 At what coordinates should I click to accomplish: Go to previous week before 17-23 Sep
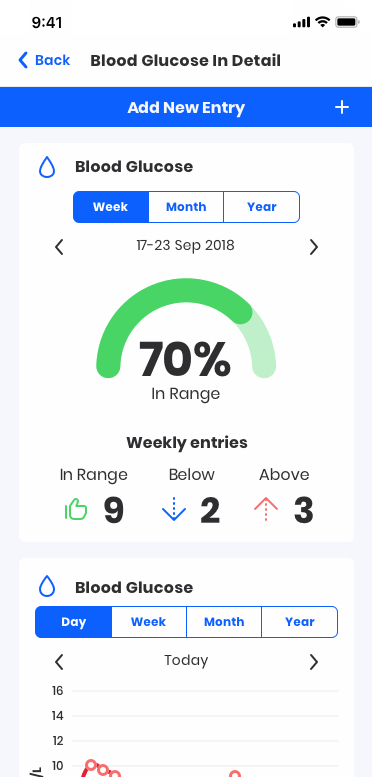click(59, 247)
